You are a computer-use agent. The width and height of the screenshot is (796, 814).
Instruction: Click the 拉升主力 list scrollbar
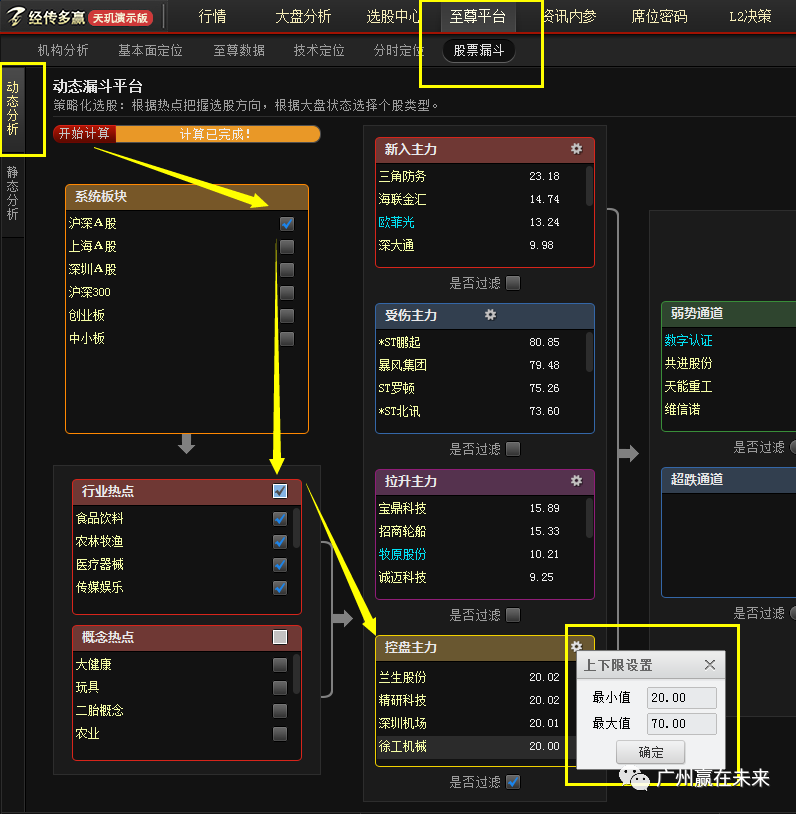pos(589,518)
